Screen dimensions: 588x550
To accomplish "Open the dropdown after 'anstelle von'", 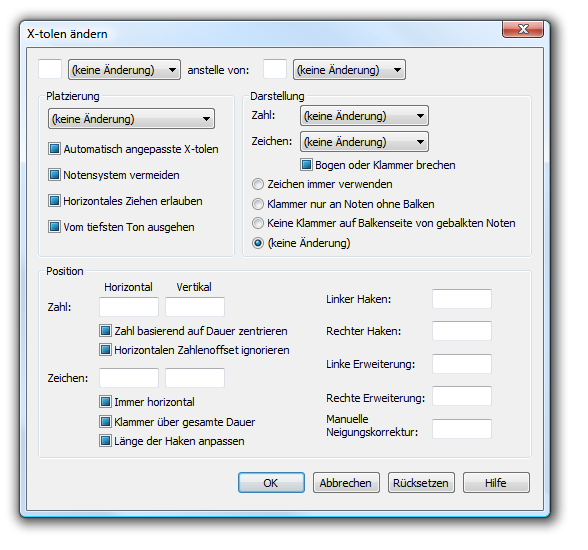I will (x=349, y=70).
